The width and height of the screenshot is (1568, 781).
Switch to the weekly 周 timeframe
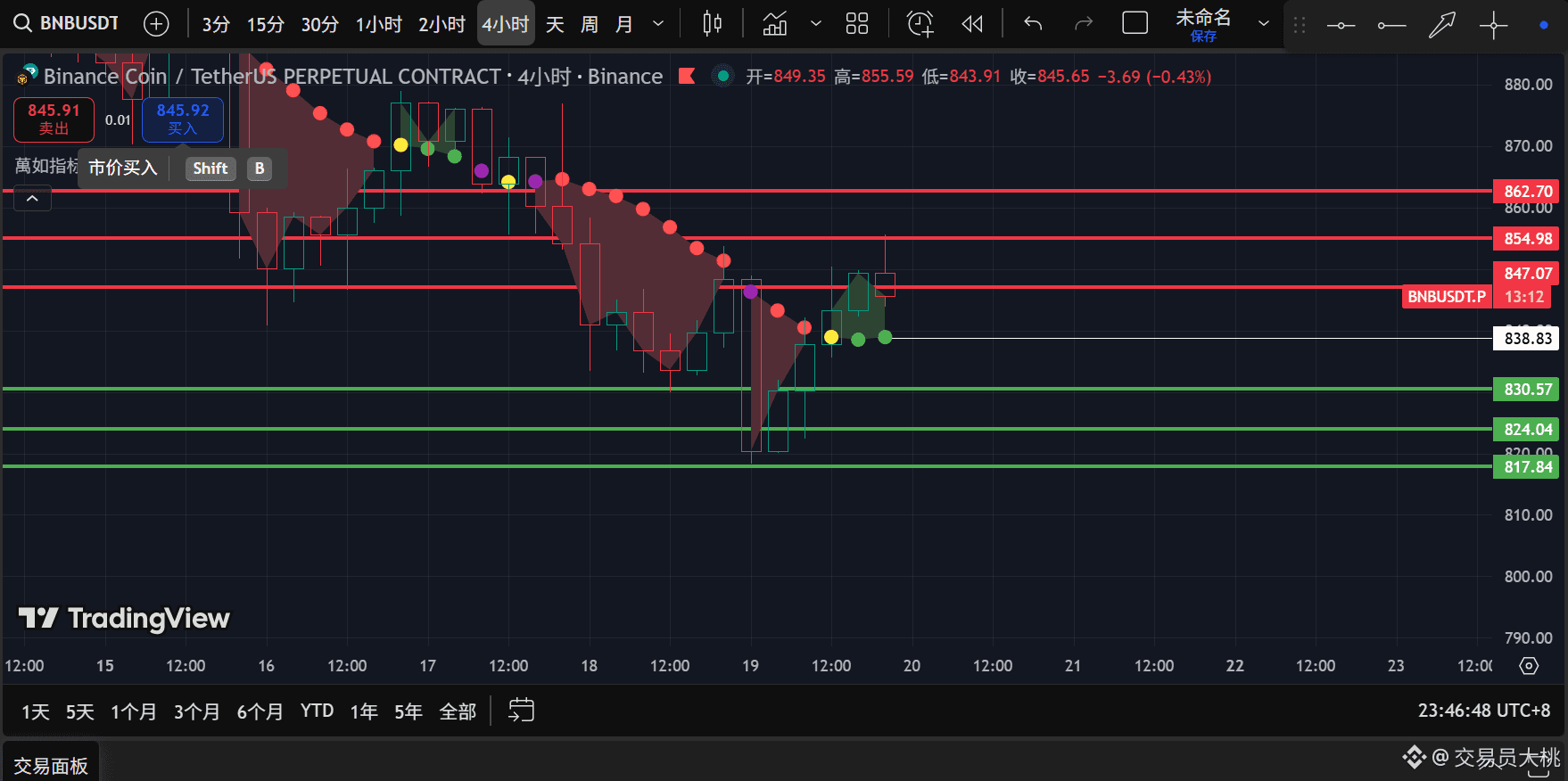(x=590, y=24)
